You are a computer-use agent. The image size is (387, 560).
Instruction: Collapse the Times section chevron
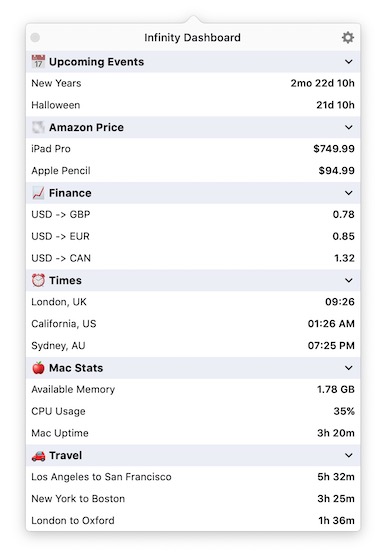(x=348, y=280)
